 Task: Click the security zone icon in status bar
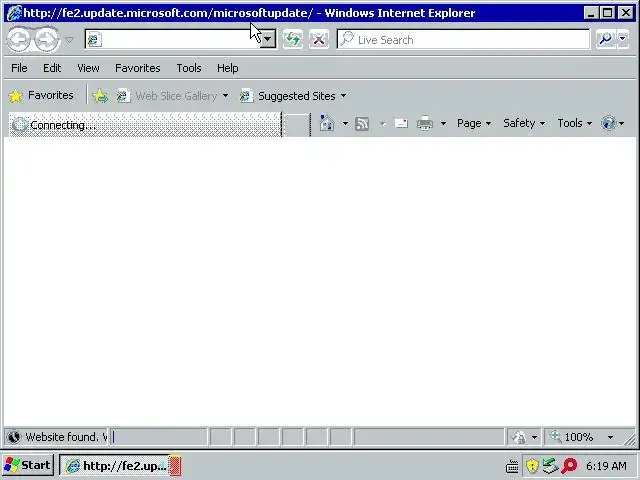pos(519,438)
